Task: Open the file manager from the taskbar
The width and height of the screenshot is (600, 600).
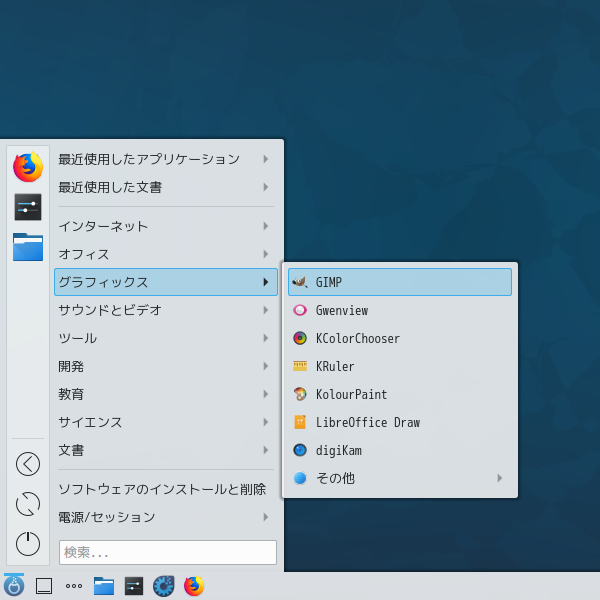Action: tap(104, 586)
